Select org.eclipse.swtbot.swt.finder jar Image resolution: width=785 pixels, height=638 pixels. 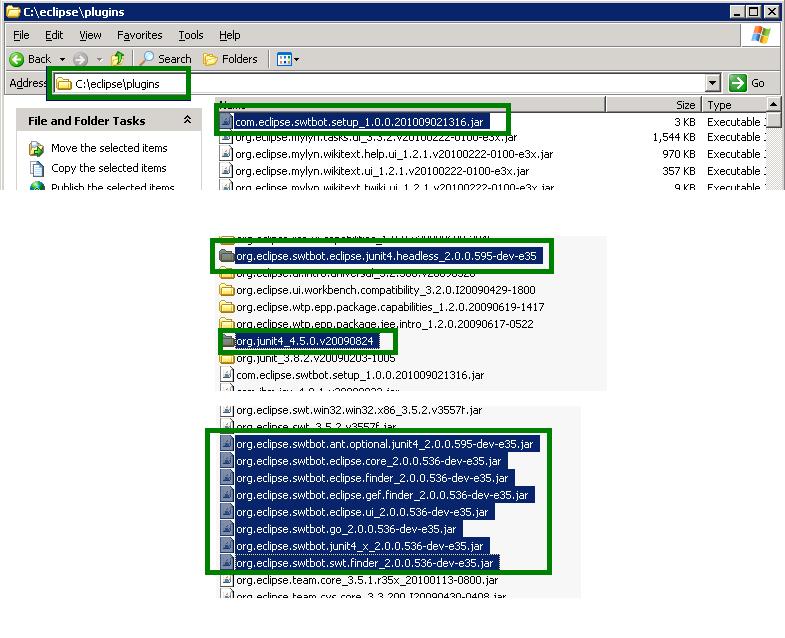click(x=364, y=563)
